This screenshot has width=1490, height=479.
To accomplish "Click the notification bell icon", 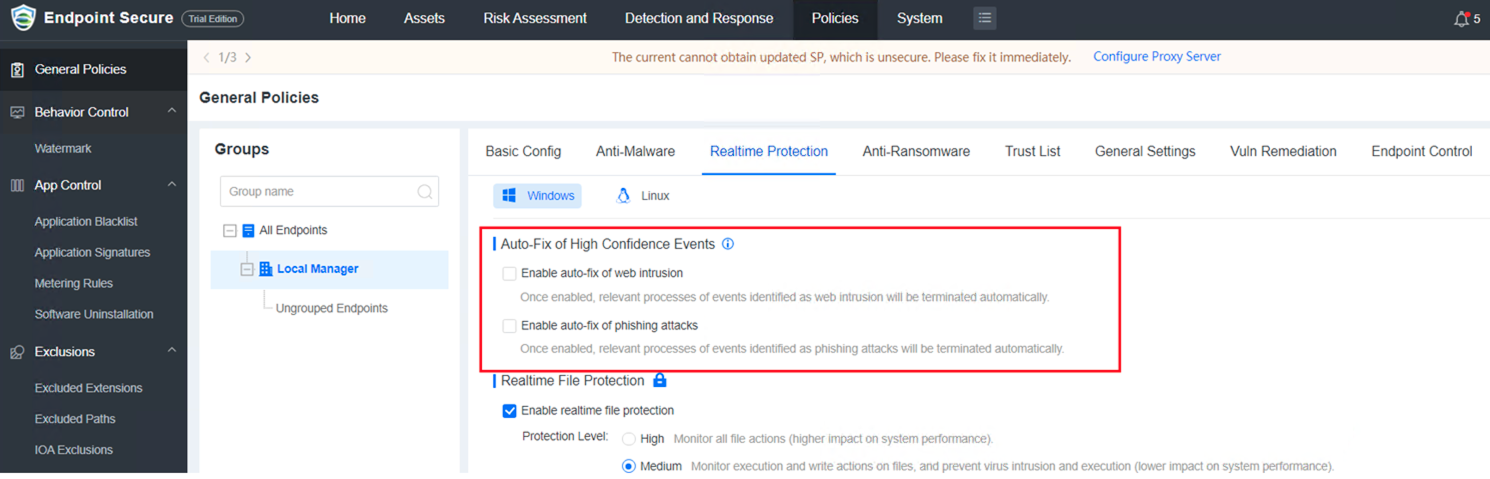I will [x=1462, y=19].
